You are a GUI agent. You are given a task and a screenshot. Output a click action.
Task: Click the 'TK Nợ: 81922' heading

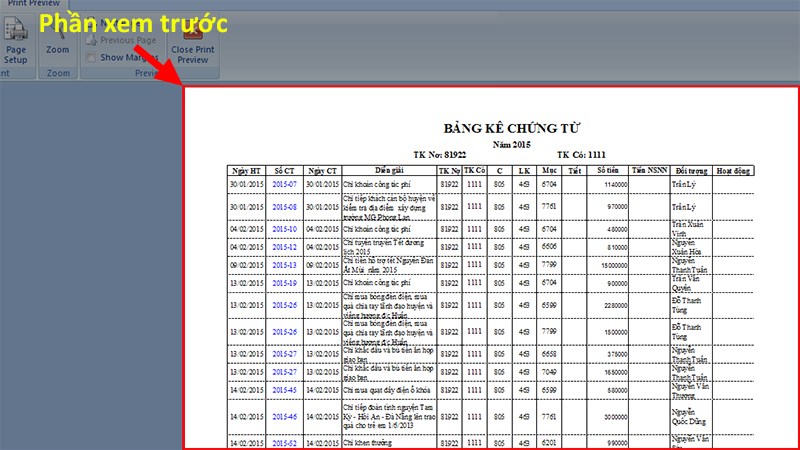point(439,155)
